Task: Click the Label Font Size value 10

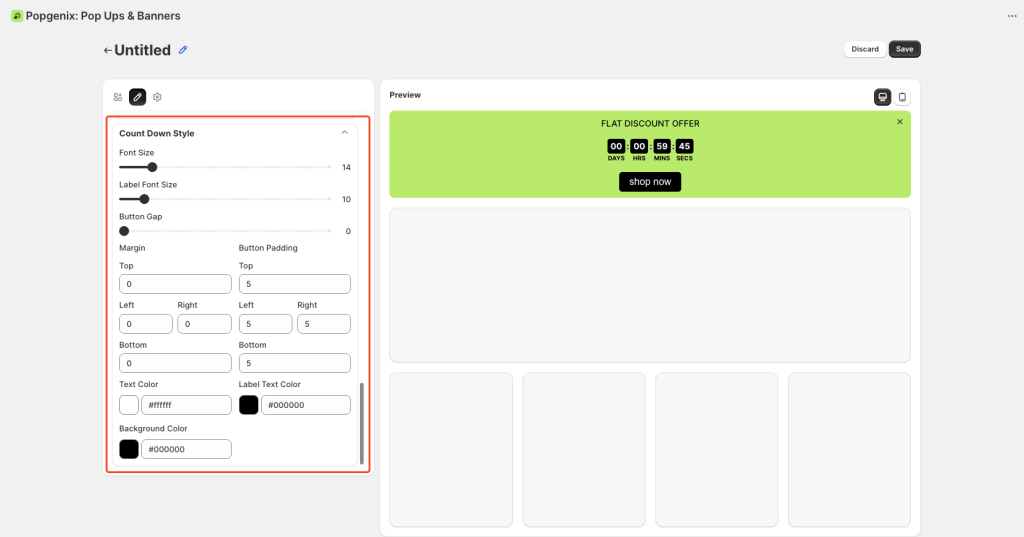Action: pos(346,199)
